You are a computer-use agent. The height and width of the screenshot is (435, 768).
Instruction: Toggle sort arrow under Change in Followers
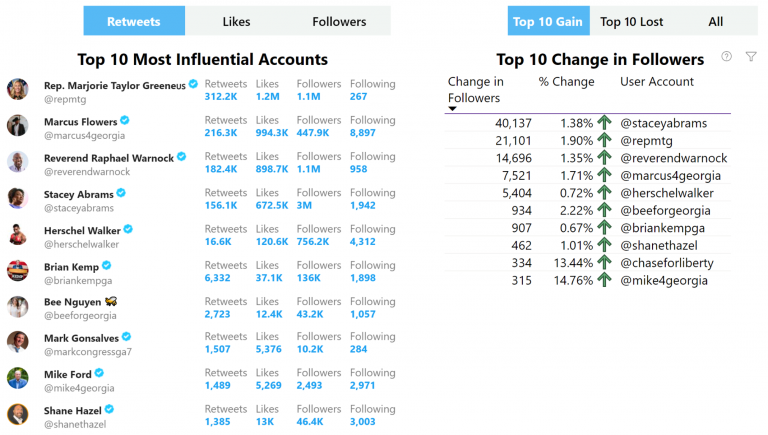point(453,109)
